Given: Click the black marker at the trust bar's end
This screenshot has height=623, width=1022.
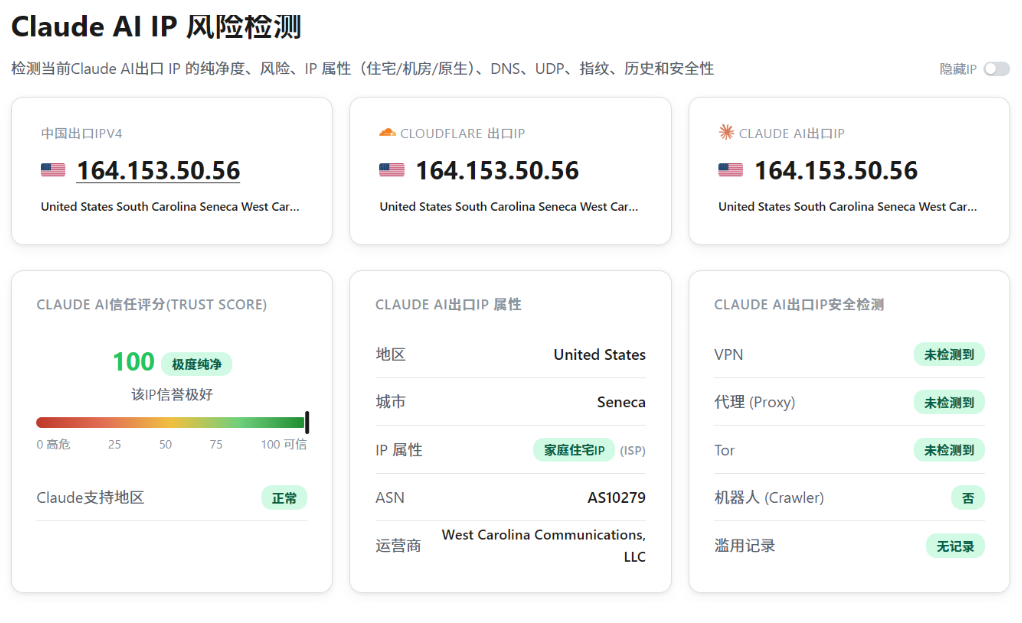Looking at the screenshot, I should [x=307, y=423].
